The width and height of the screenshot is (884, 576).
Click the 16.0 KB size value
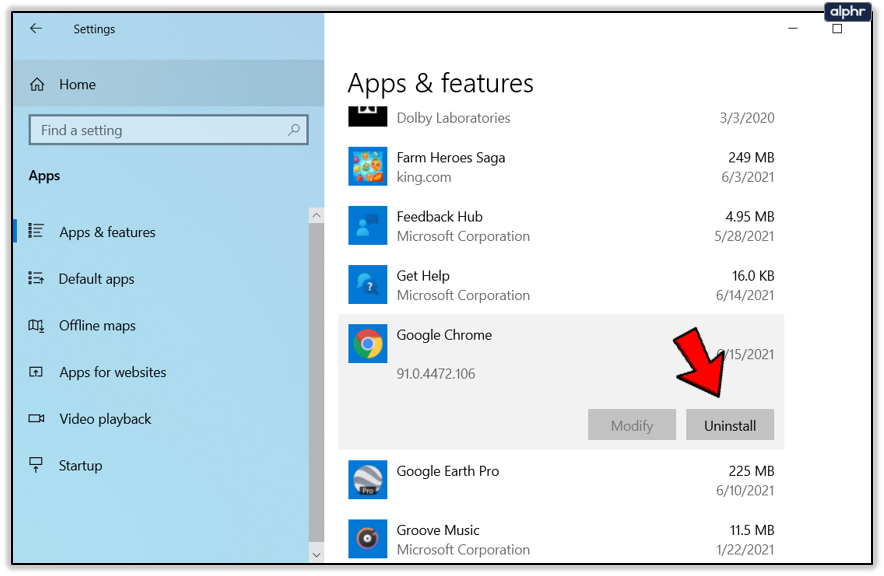click(753, 276)
